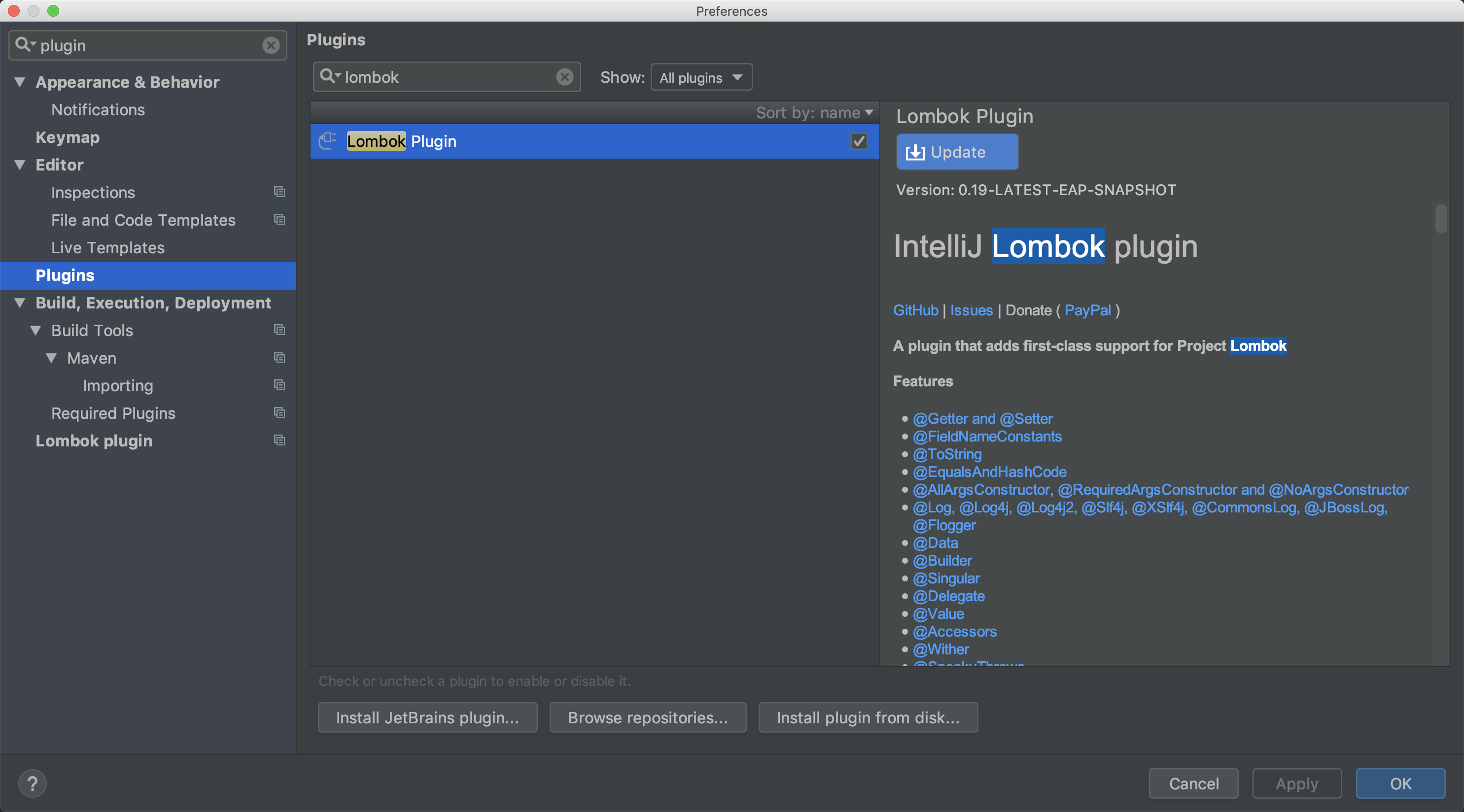Image resolution: width=1464 pixels, height=812 pixels.
Task: Clear the plugin search field text
Action: point(271,45)
